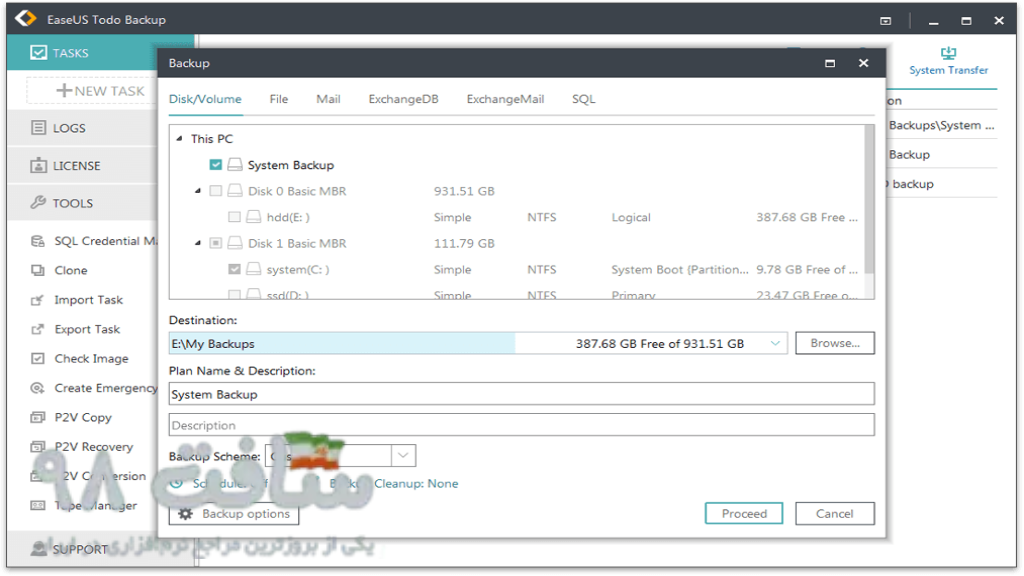Switch to the ExchangeDB tab
The height and width of the screenshot is (576, 1024).
click(404, 99)
